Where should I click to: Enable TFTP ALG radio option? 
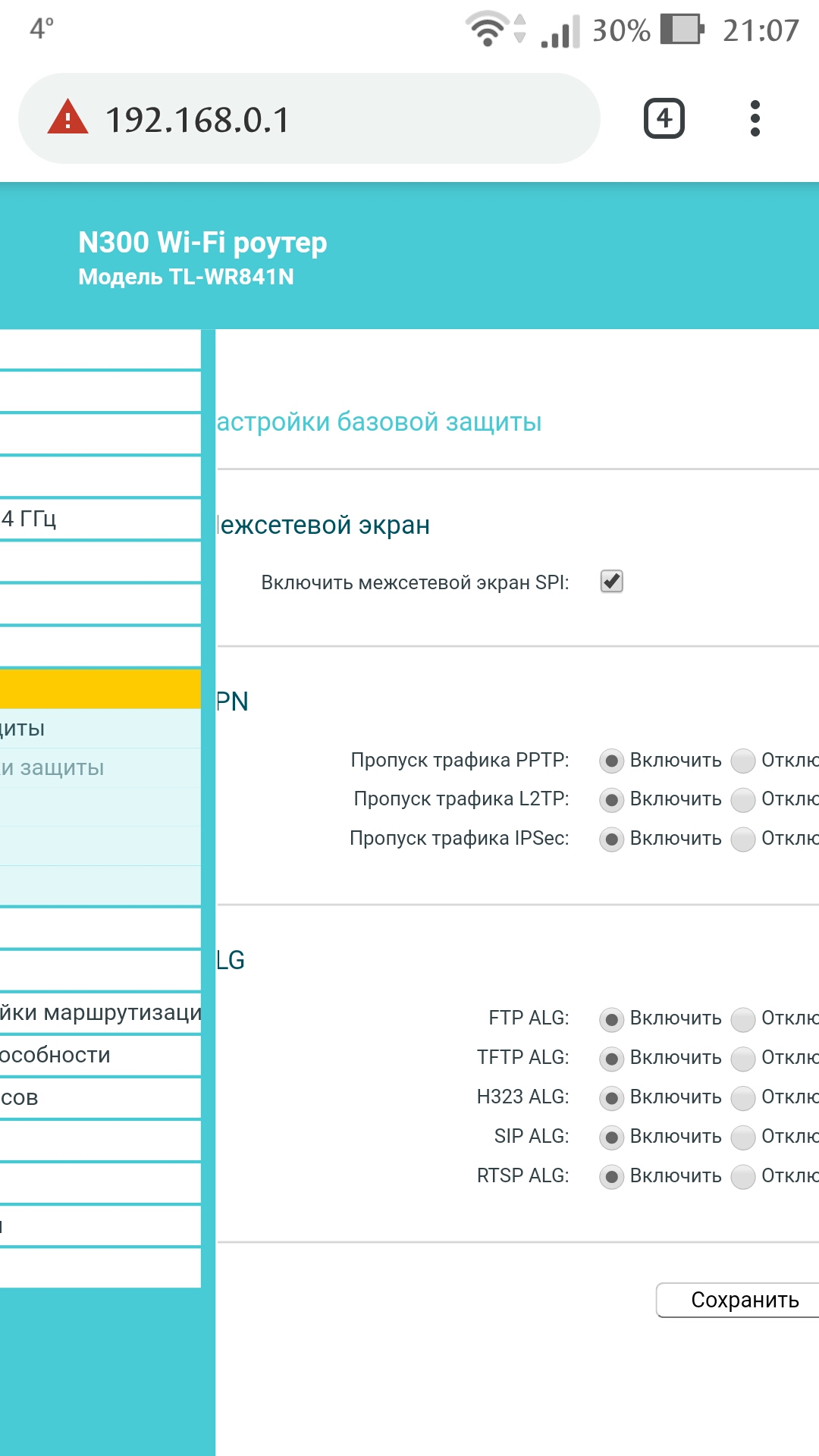[611, 1058]
